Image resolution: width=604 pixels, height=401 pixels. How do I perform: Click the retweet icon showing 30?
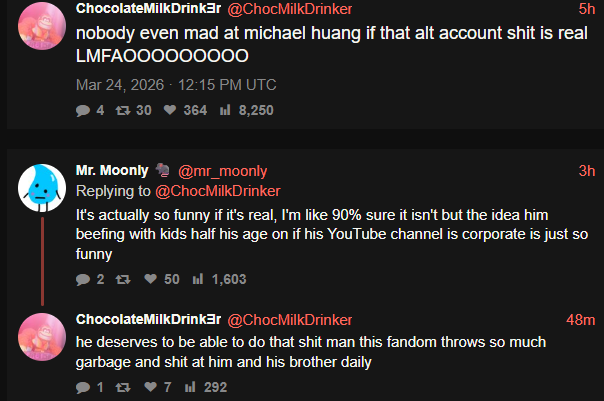pyautogui.click(x=123, y=111)
